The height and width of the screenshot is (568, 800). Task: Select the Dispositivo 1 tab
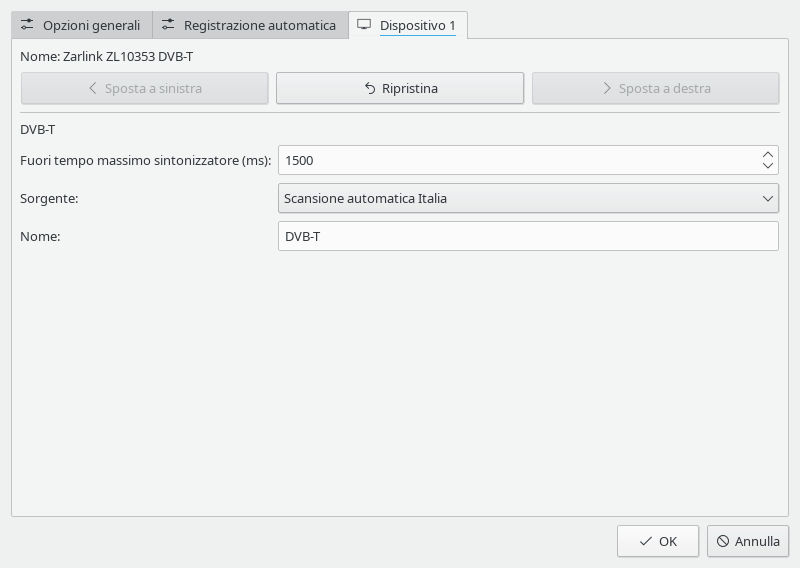click(408, 25)
